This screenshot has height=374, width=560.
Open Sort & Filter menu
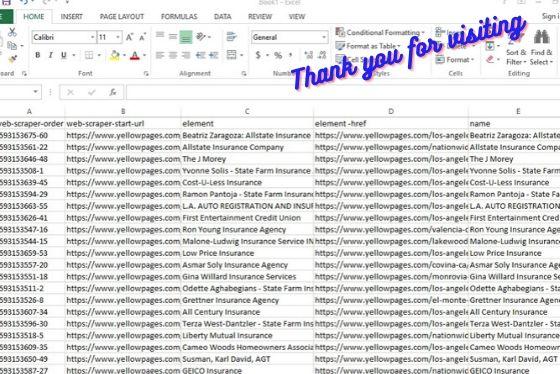(x=516, y=48)
